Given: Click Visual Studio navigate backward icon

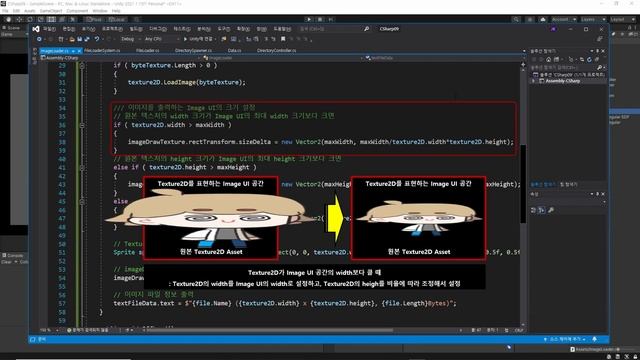Looking at the screenshot, I should pos(39,39).
